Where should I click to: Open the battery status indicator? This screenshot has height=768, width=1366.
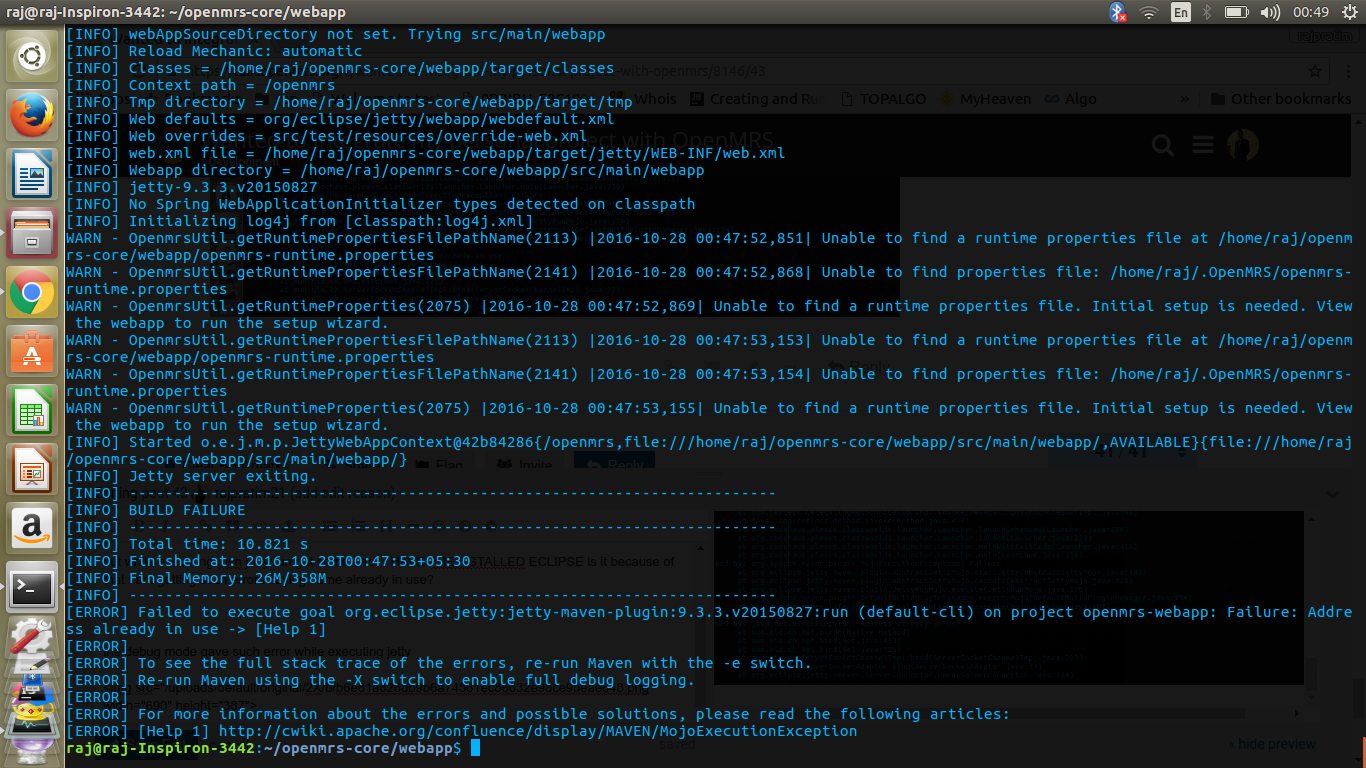click(1237, 12)
